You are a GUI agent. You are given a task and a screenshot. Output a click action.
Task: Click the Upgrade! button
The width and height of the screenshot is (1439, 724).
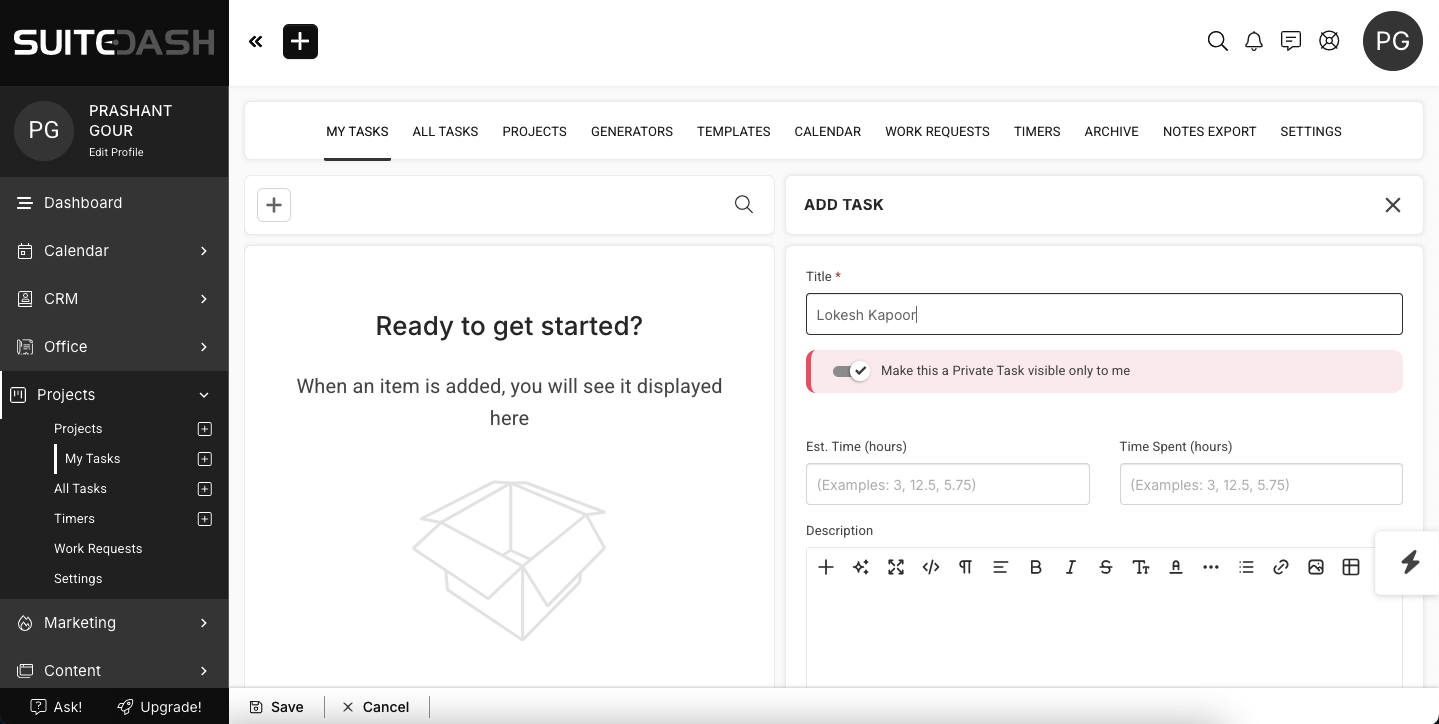[x=159, y=707]
